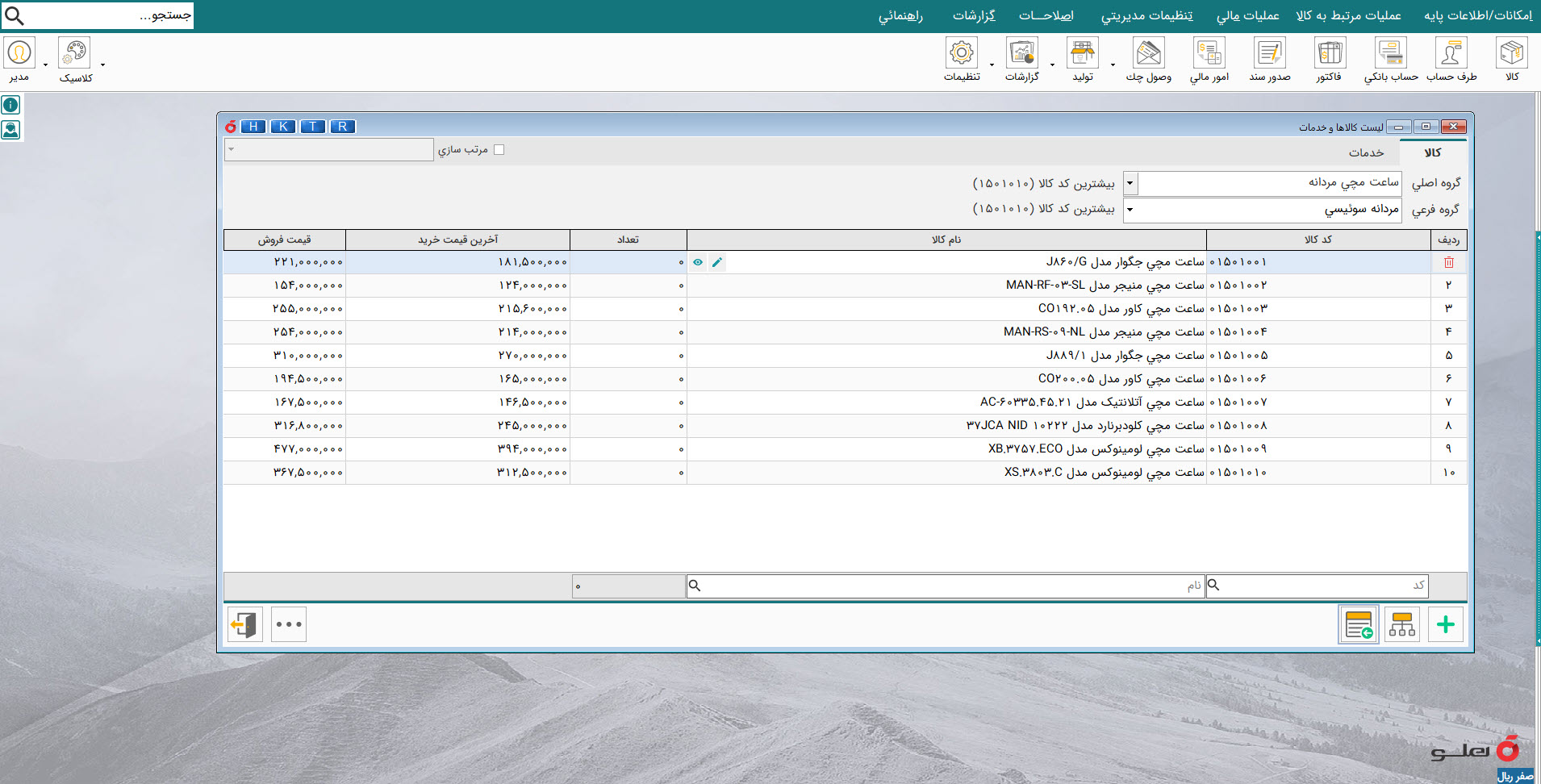Select row with MAN-RS-۰۹-NL watch

pos(845,332)
